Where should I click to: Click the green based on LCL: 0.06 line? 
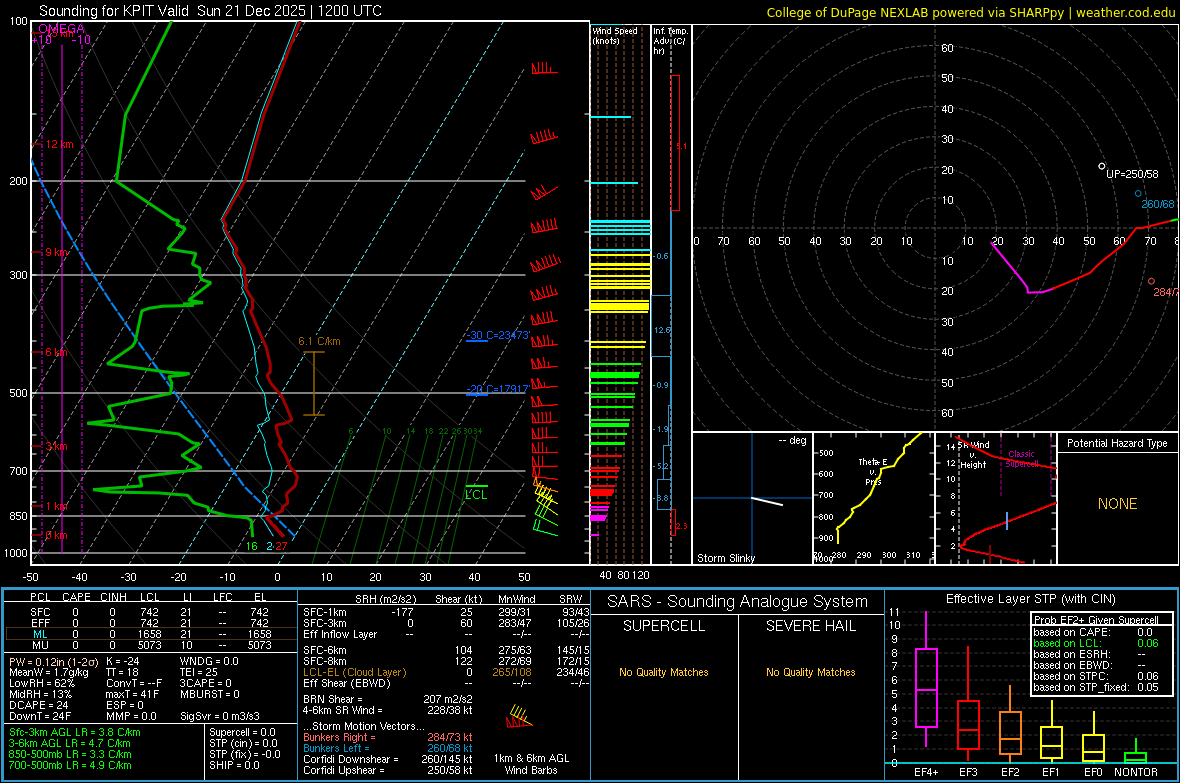(1096, 643)
